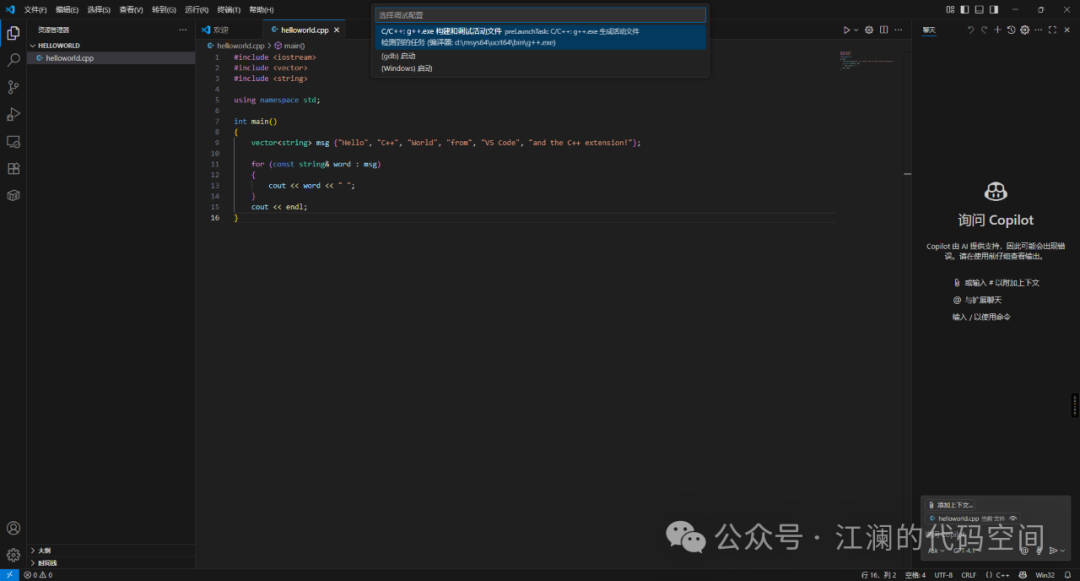The width and height of the screenshot is (1080, 581).
Task: Open the 运行(R) menu
Action: (196, 10)
